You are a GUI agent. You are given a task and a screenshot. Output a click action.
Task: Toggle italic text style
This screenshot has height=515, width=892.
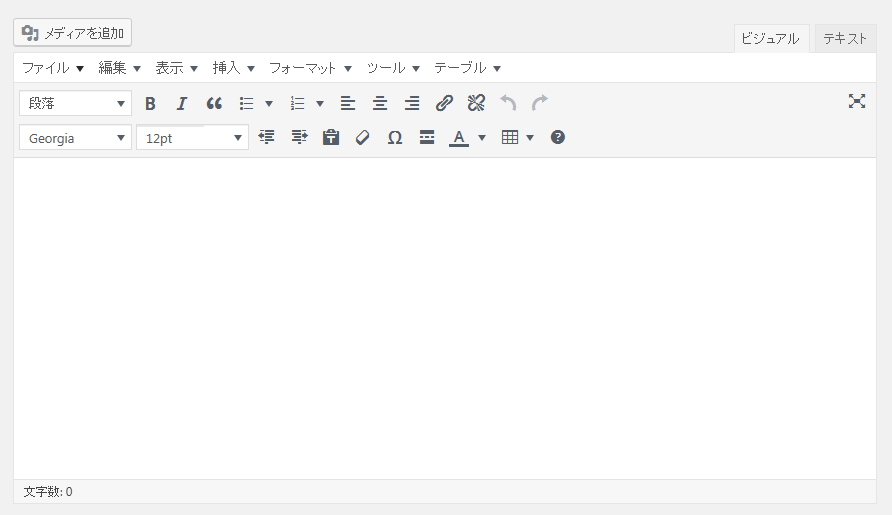click(x=182, y=103)
